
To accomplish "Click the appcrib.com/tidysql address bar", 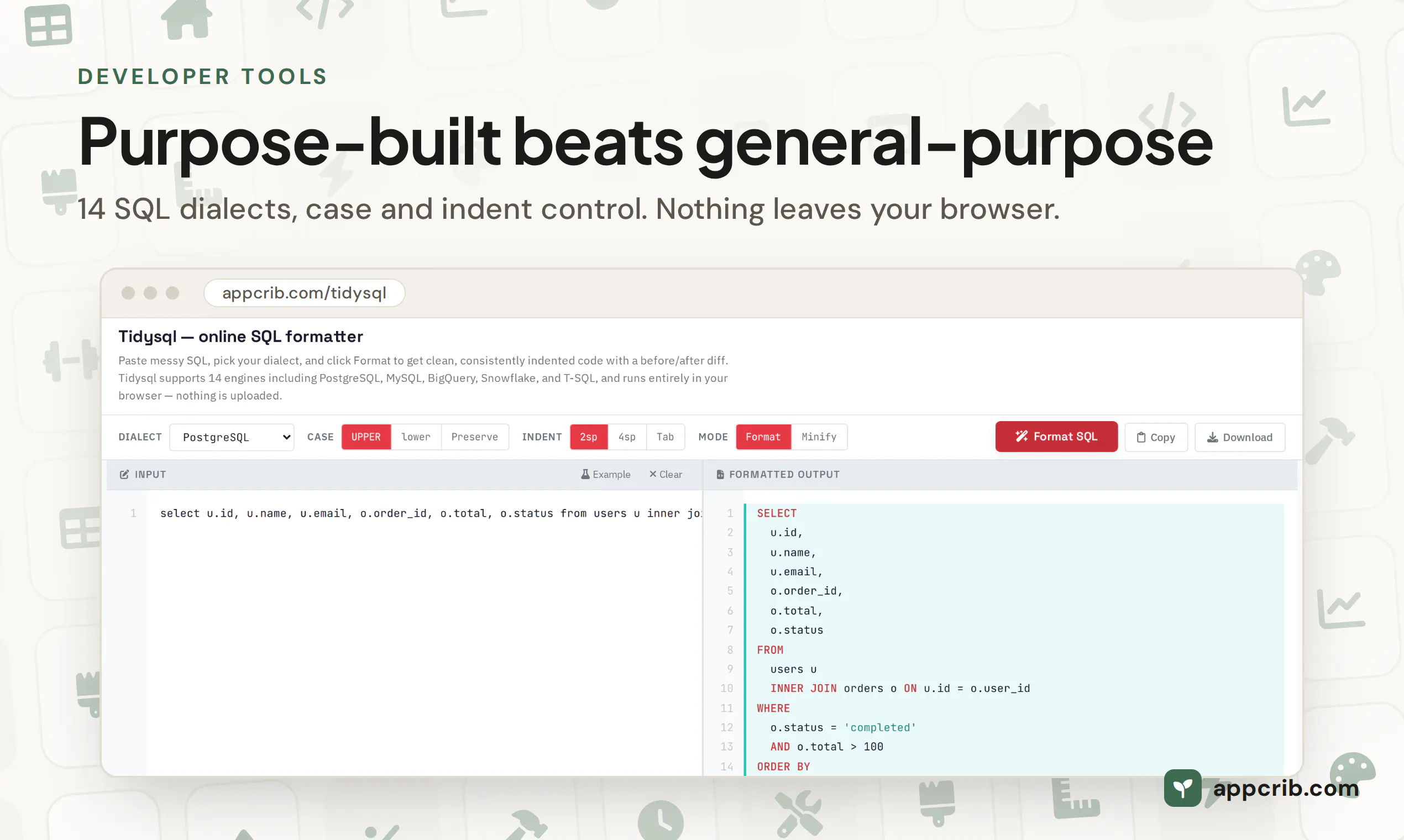I will [x=305, y=293].
